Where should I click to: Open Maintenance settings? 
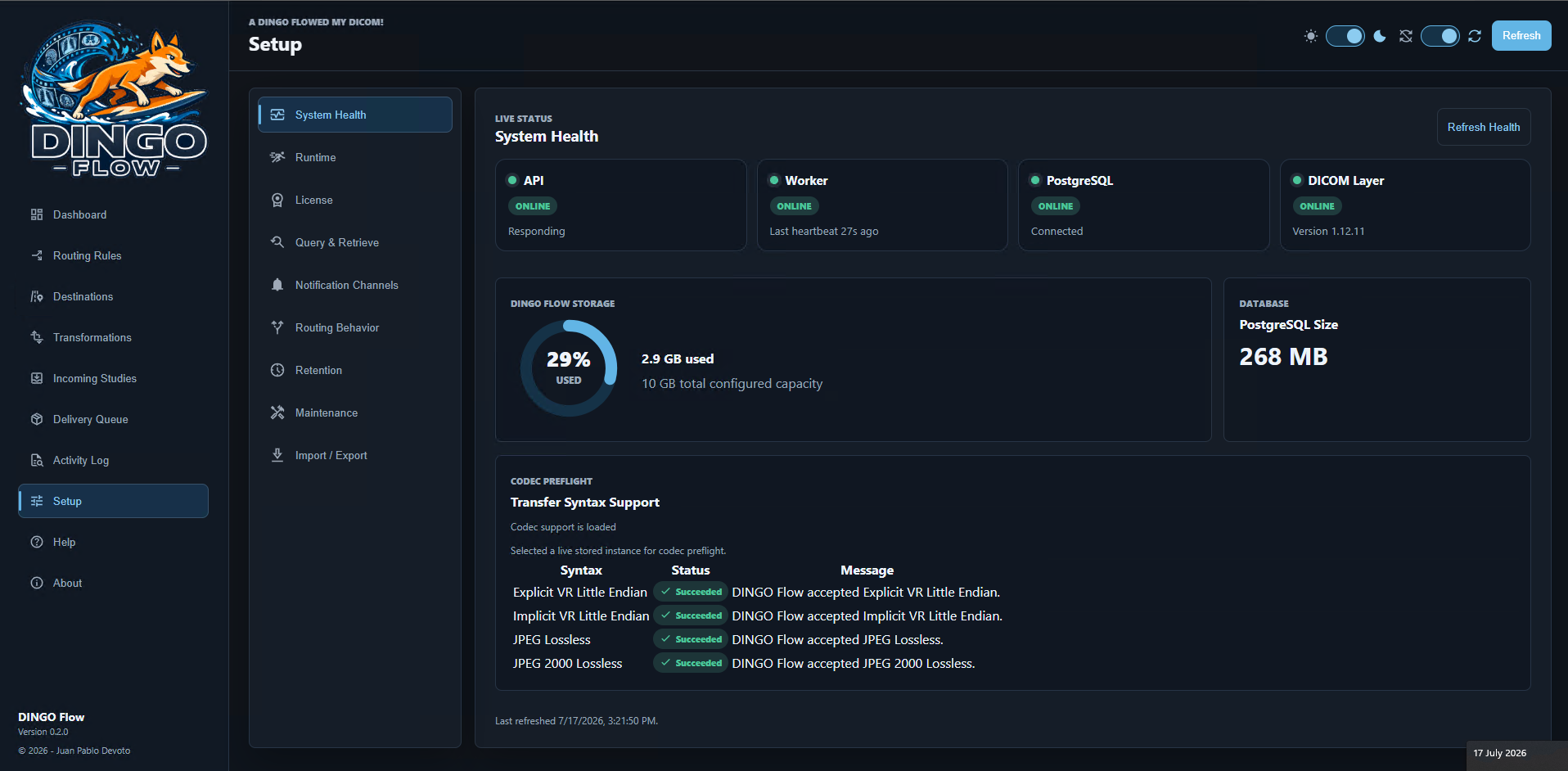355,413
